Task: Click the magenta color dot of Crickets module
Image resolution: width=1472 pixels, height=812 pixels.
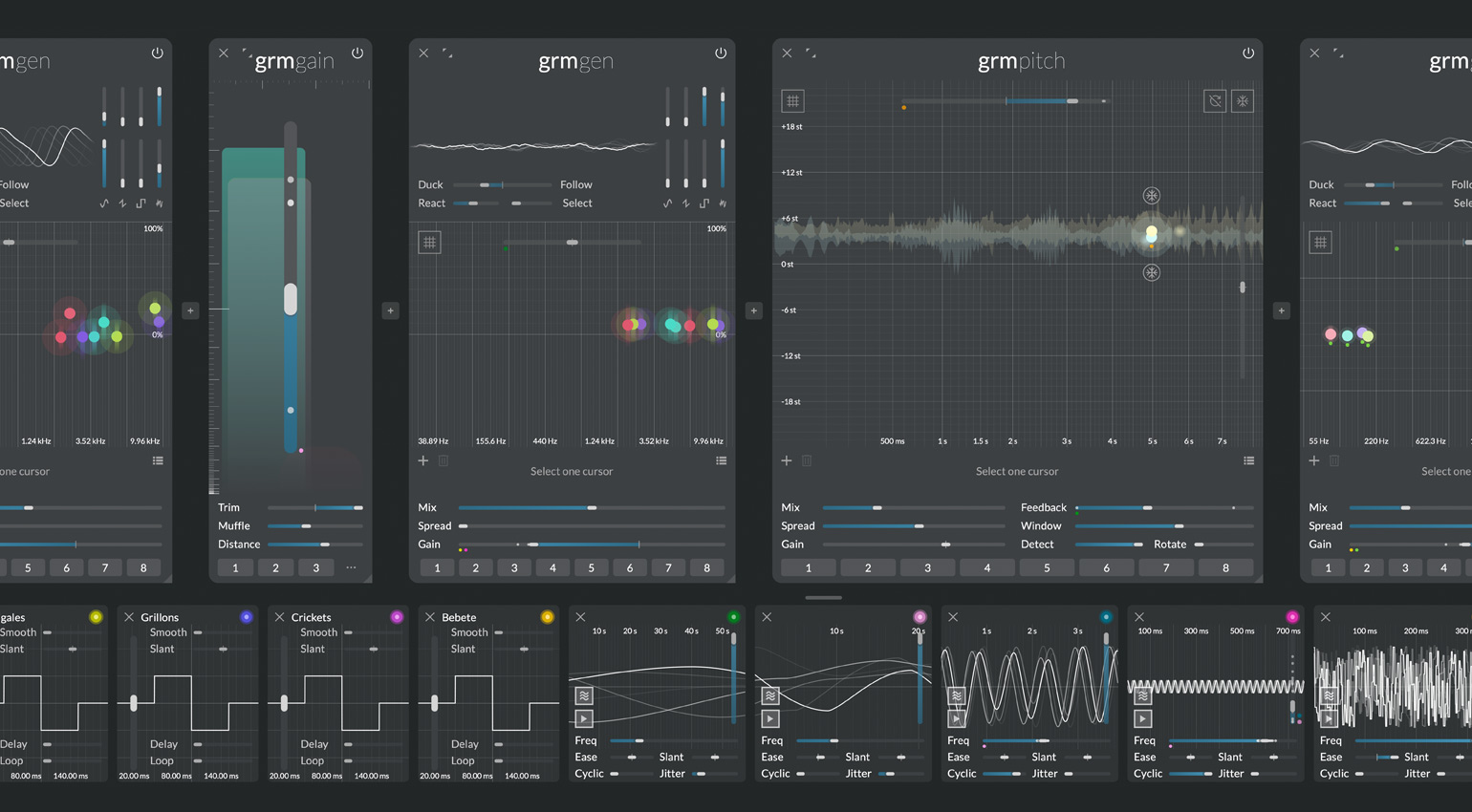Action: pyautogui.click(x=397, y=617)
